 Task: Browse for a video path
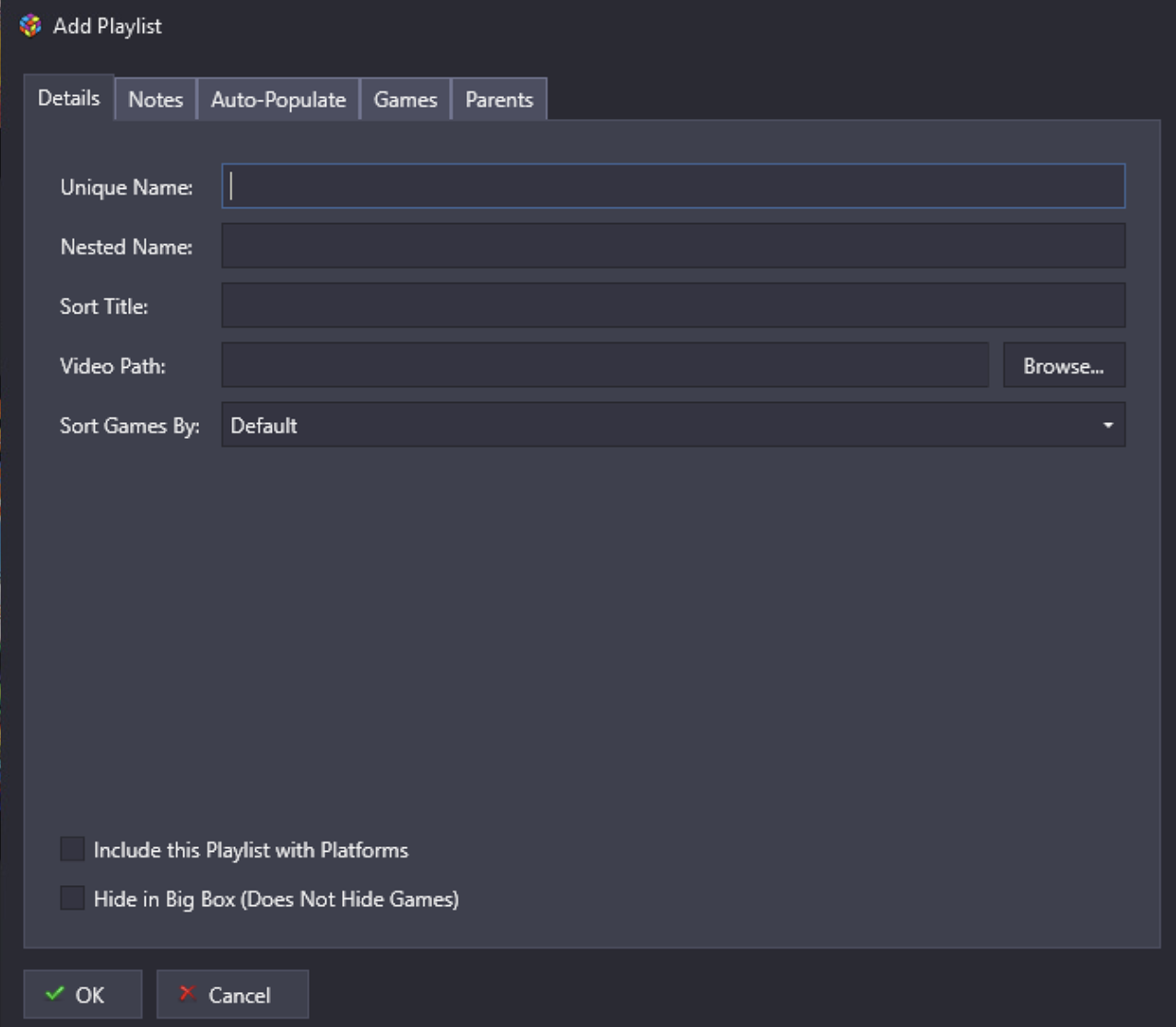(1064, 365)
